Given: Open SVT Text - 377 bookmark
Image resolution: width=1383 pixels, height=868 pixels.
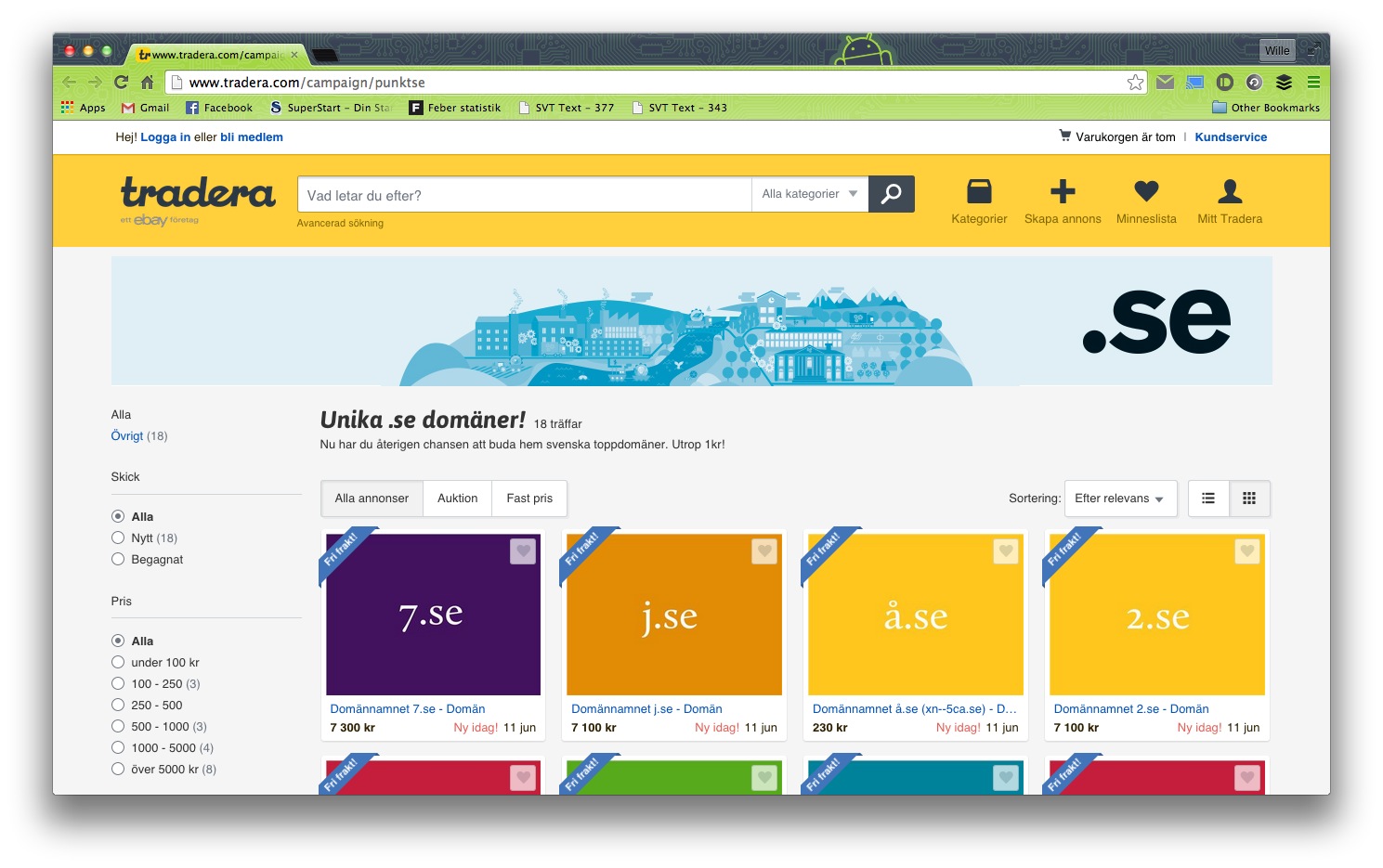Looking at the screenshot, I should (x=567, y=108).
